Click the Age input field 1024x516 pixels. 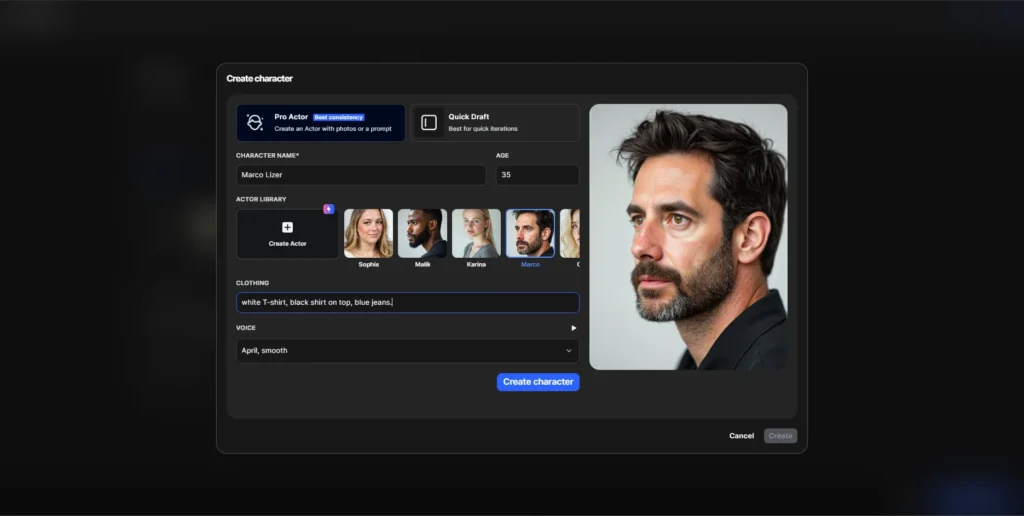point(537,175)
